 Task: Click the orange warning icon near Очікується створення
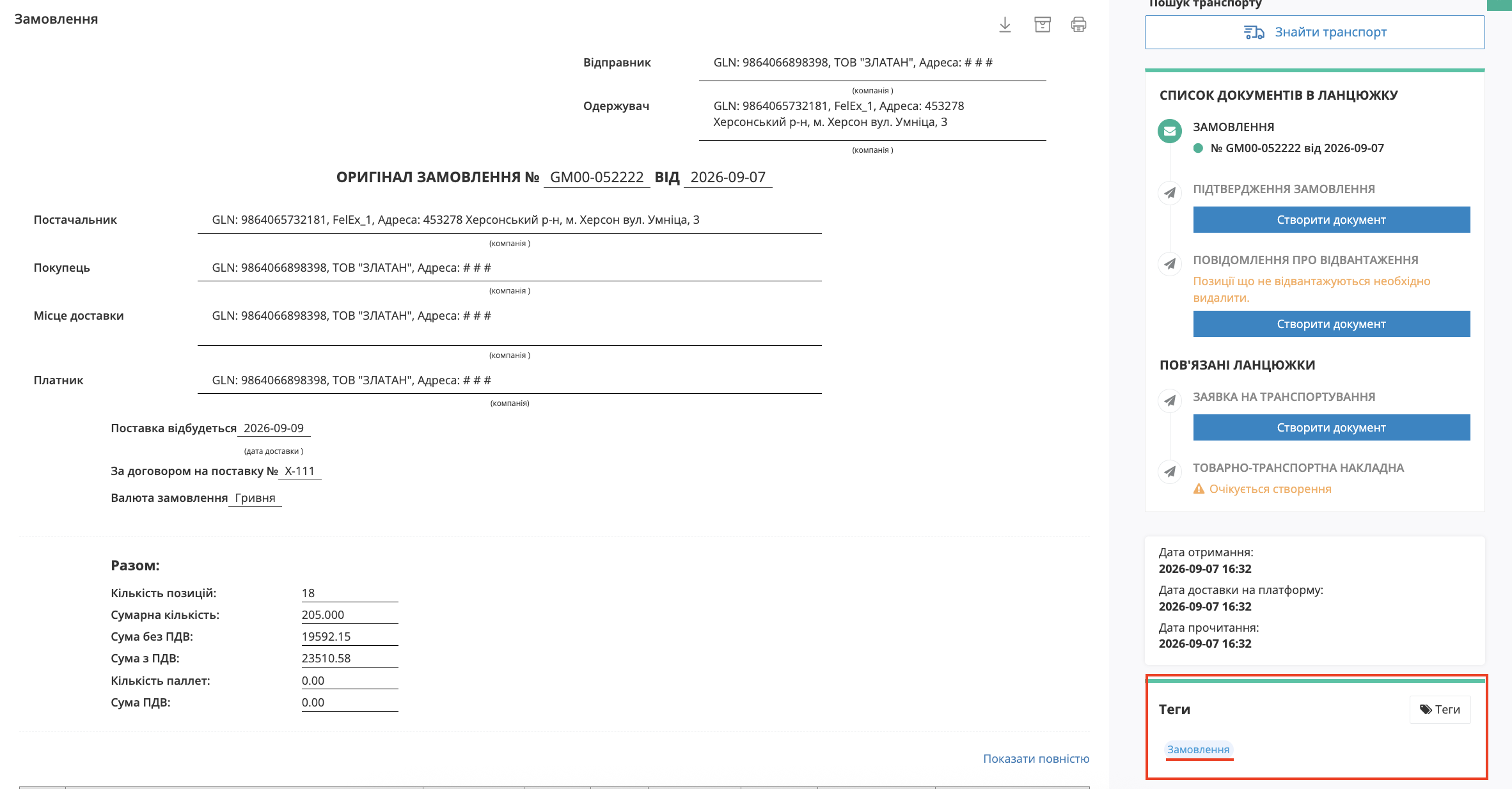(x=1199, y=489)
